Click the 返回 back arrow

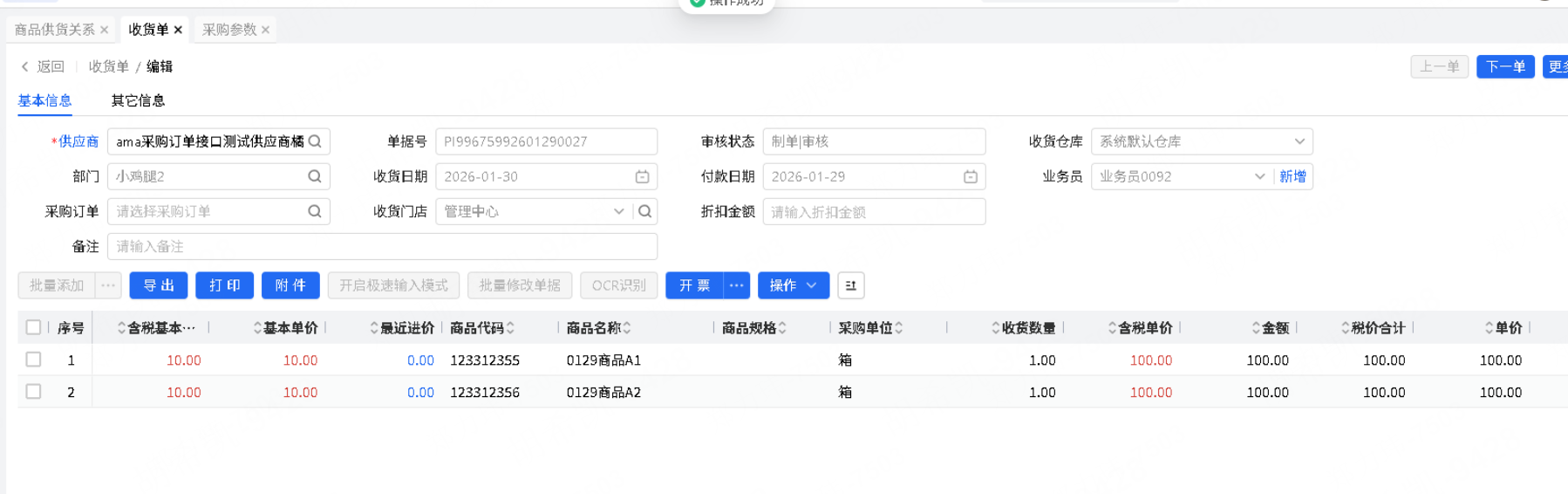pos(25,66)
